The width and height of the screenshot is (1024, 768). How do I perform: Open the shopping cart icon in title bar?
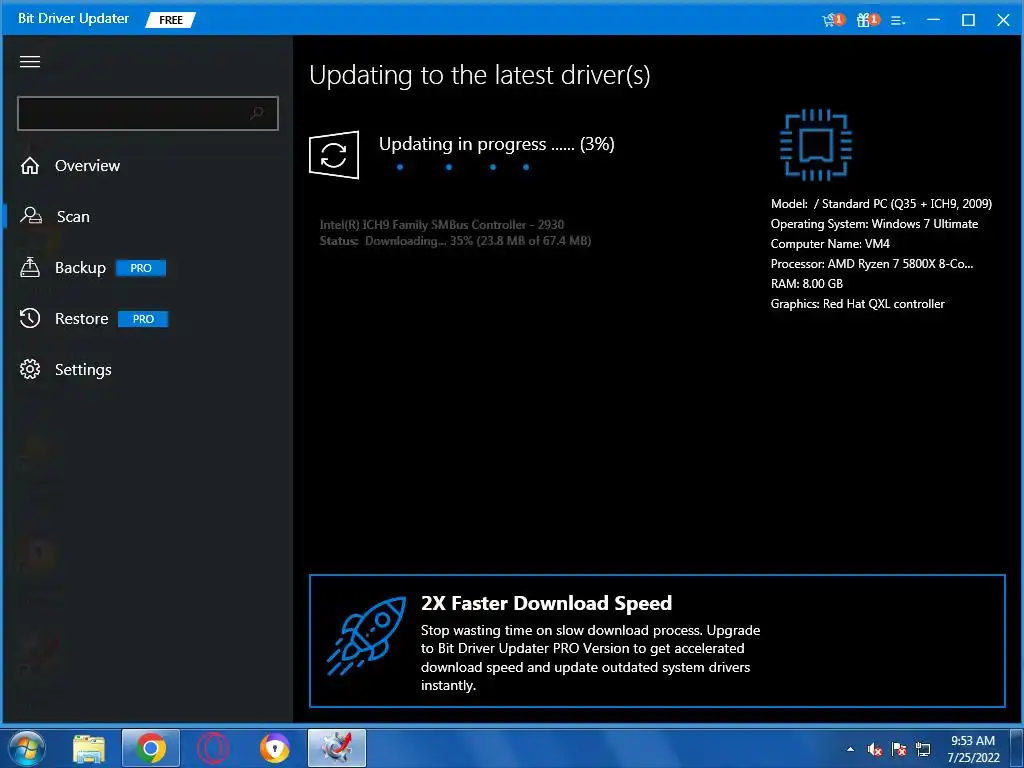[x=832, y=20]
